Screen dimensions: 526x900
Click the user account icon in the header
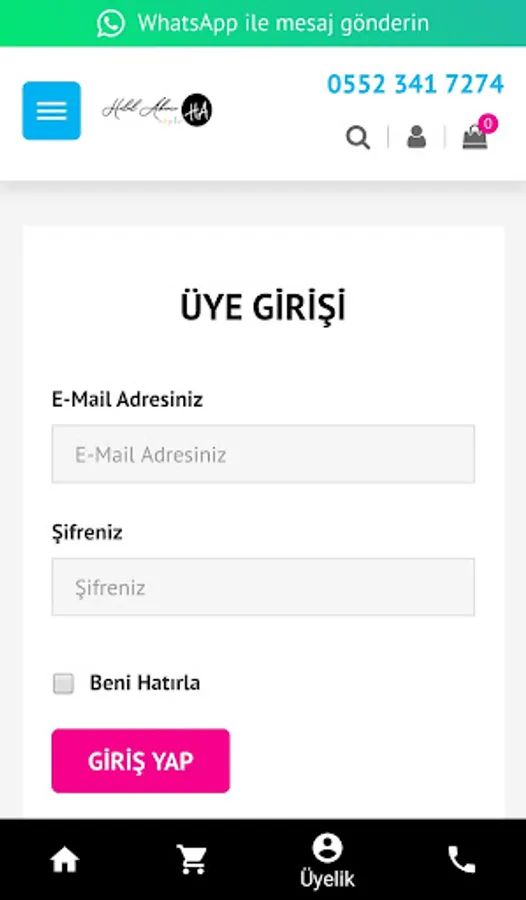416,137
